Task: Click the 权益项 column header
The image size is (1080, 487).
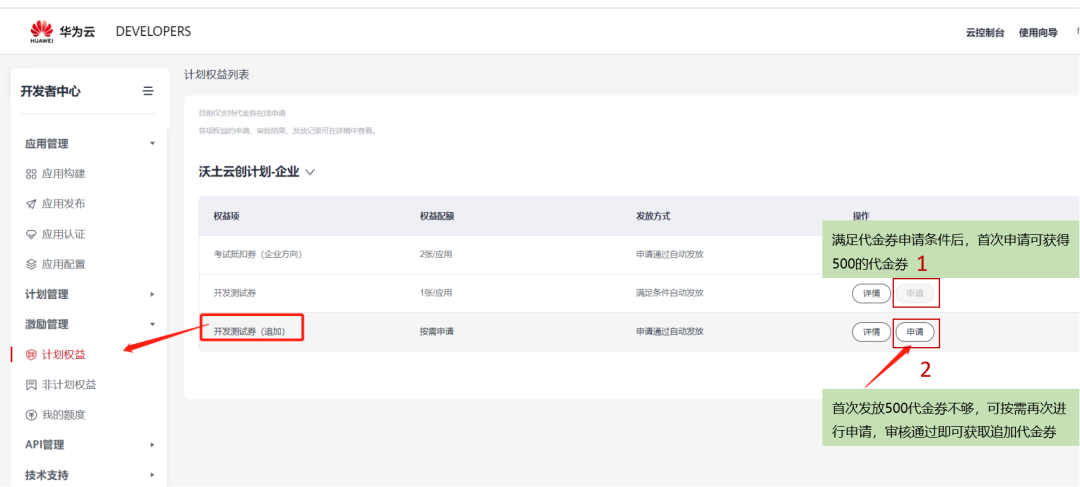Action: [226, 216]
